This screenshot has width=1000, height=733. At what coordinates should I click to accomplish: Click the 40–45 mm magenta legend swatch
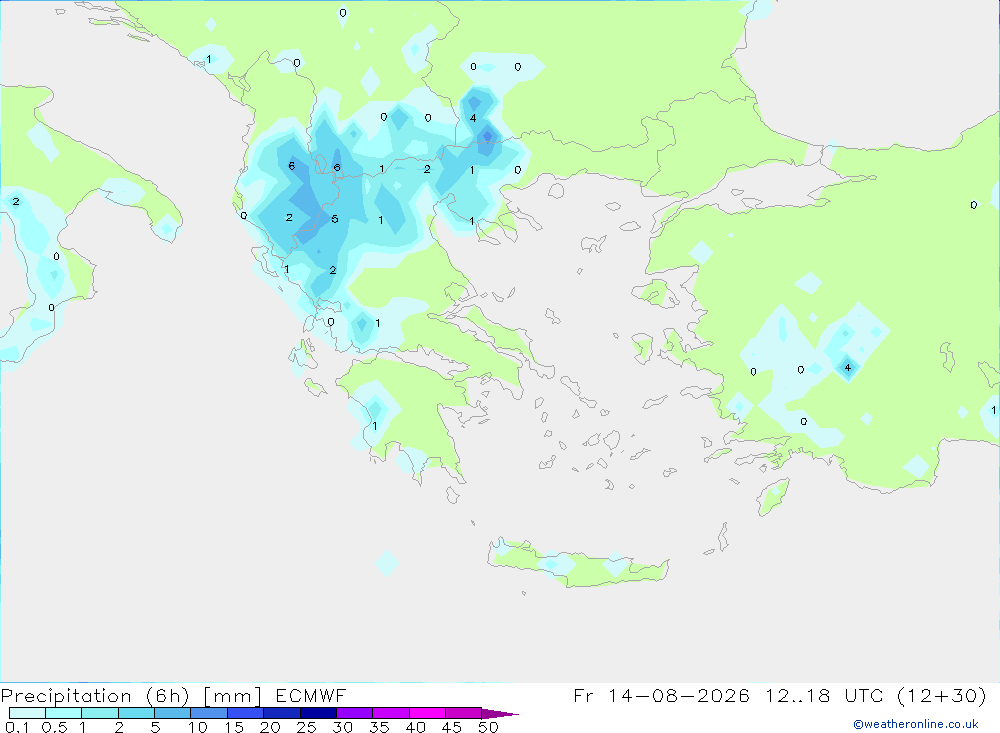pyautogui.click(x=427, y=713)
